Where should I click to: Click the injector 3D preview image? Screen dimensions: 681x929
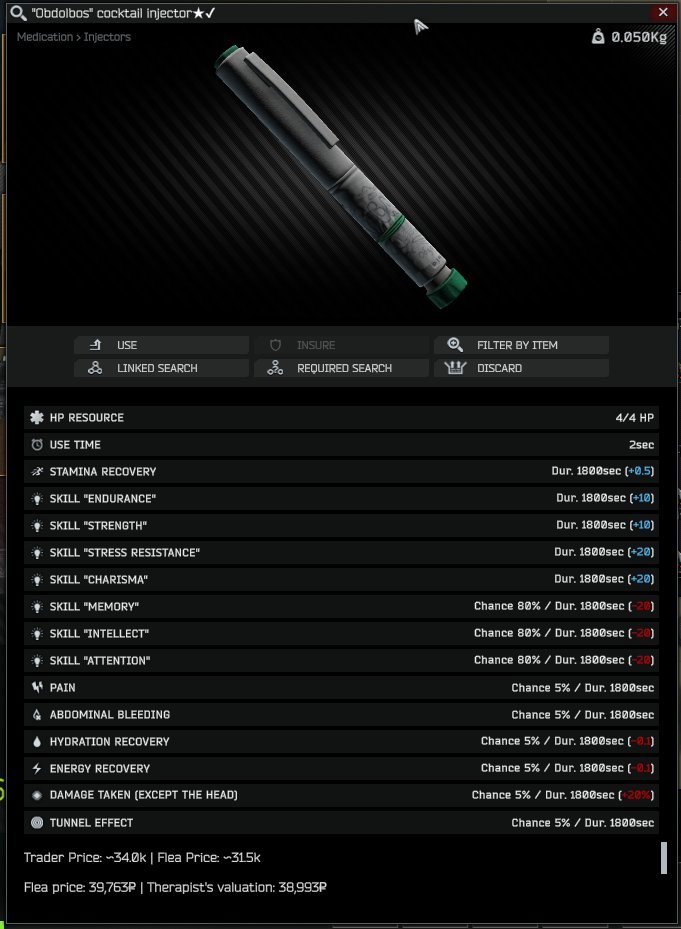pyautogui.click(x=341, y=177)
